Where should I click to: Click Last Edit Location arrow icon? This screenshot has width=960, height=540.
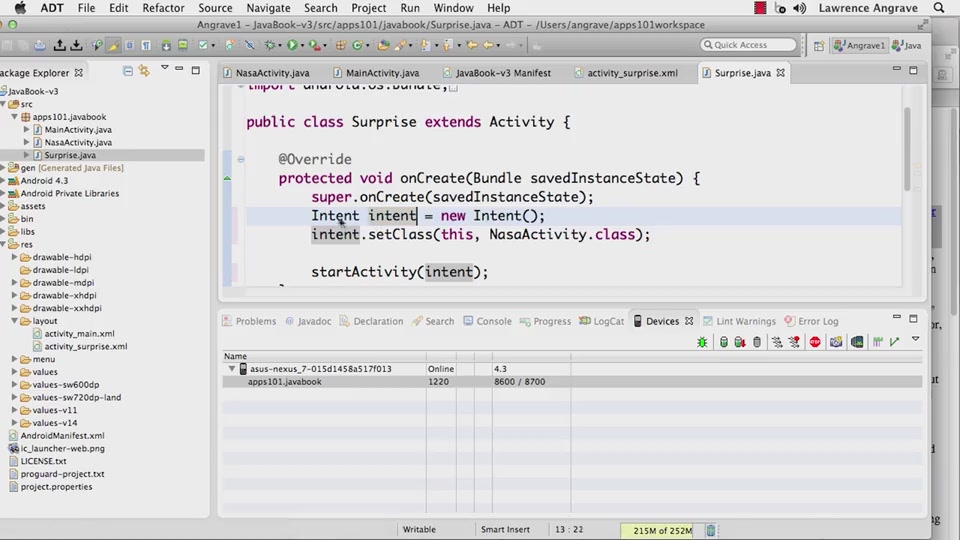click(471, 45)
